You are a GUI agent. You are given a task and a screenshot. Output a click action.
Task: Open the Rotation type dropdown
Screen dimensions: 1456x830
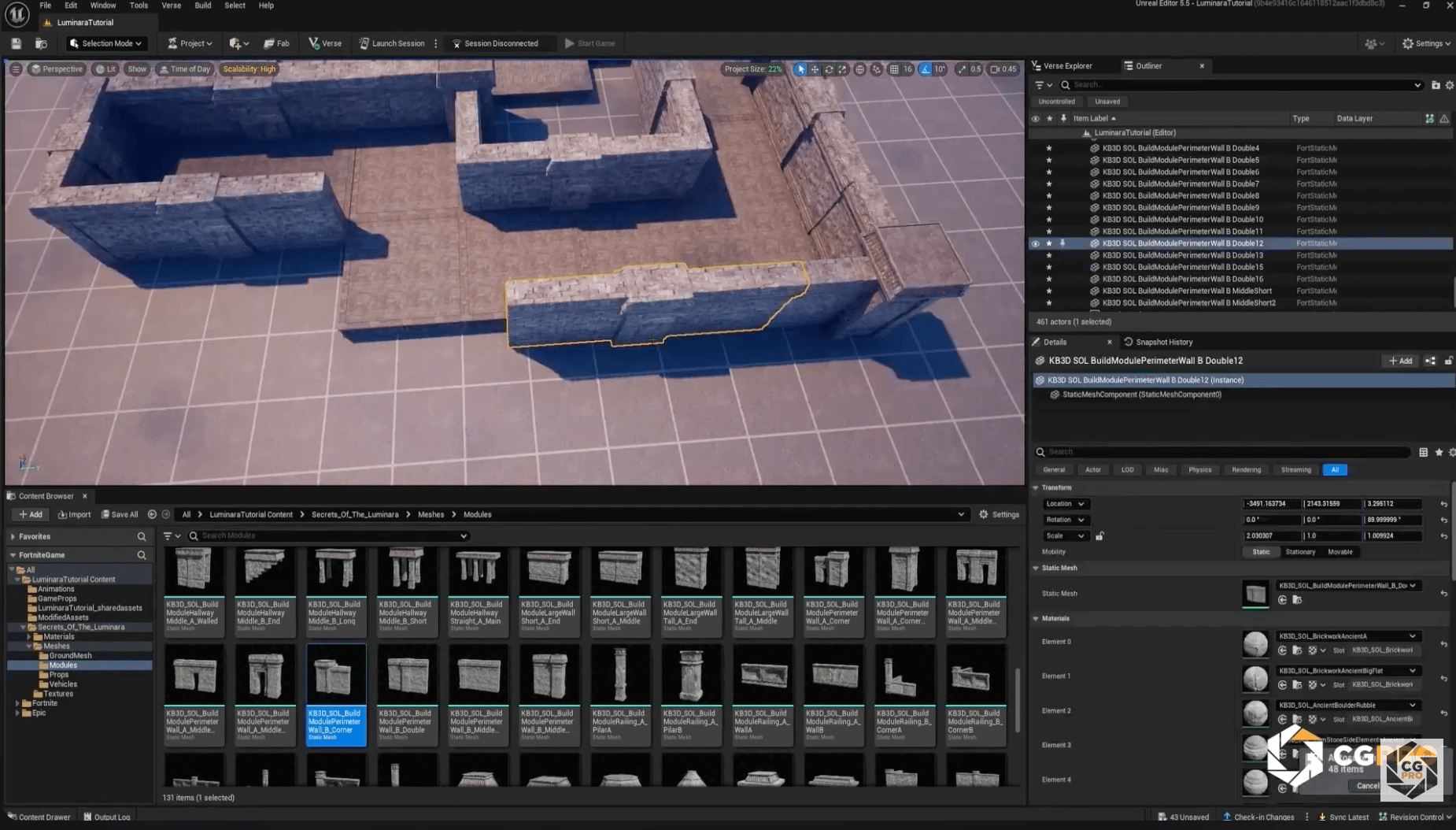pos(1065,520)
